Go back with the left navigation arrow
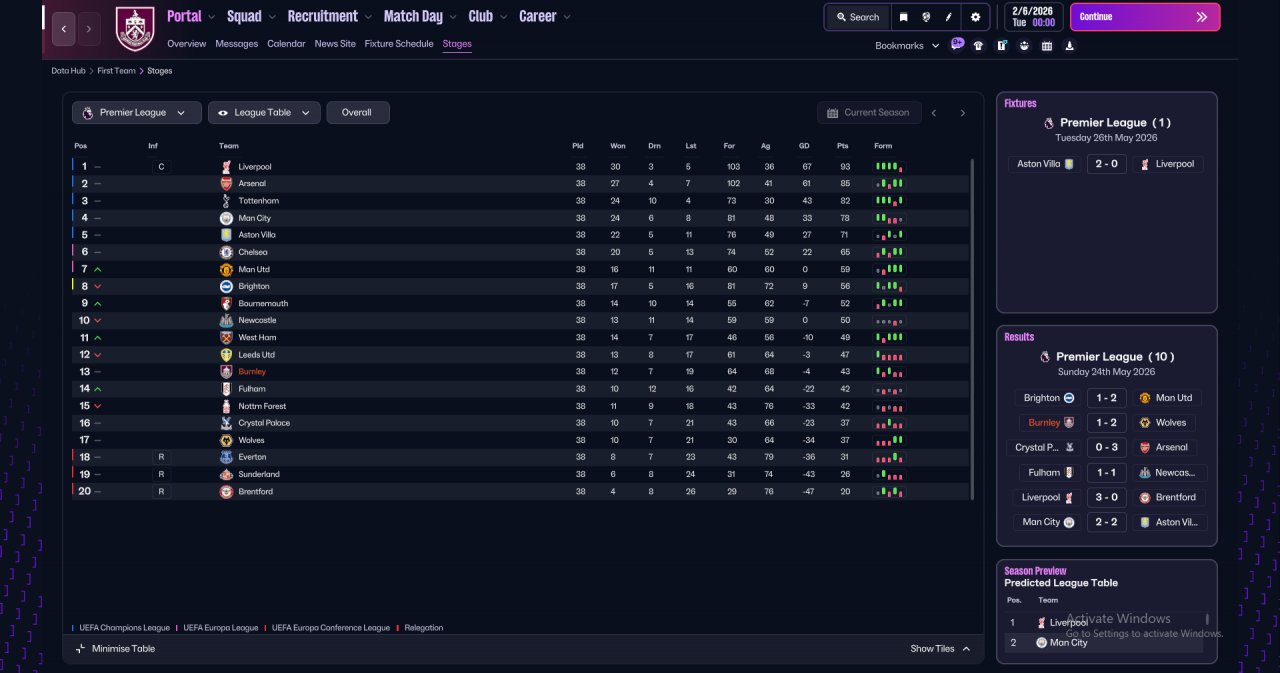 point(63,29)
